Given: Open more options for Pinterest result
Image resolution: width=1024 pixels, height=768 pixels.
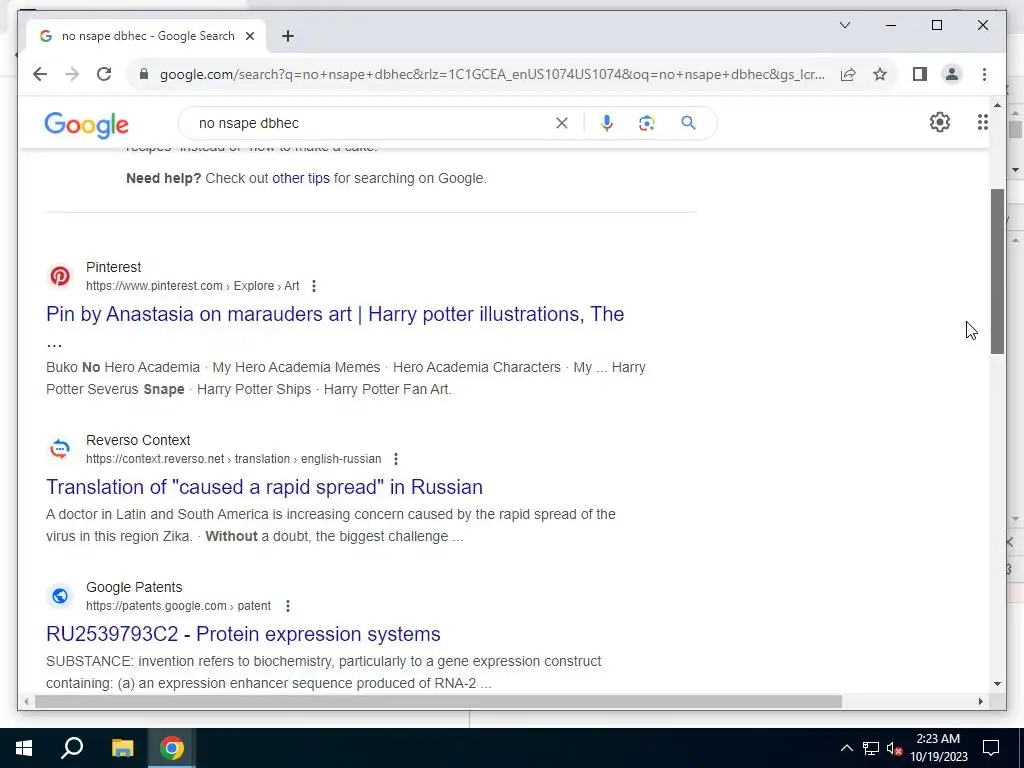Looking at the screenshot, I should point(314,286).
